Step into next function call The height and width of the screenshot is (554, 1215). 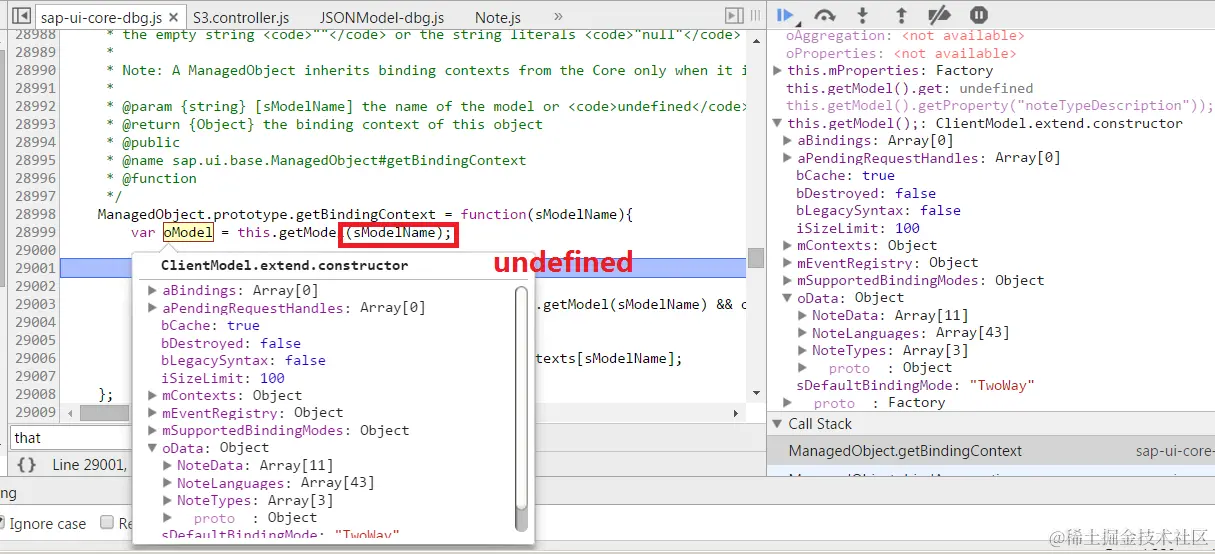click(x=862, y=15)
